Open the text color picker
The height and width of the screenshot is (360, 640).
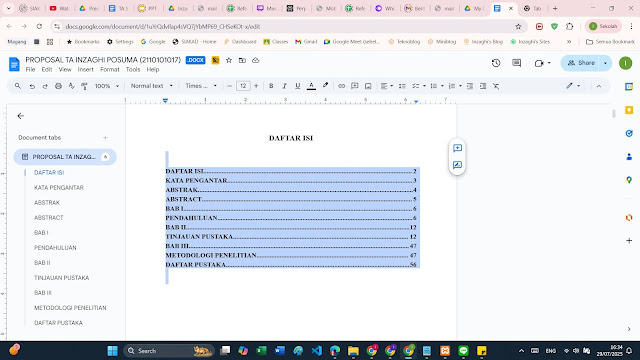pyautogui.click(x=311, y=86)
